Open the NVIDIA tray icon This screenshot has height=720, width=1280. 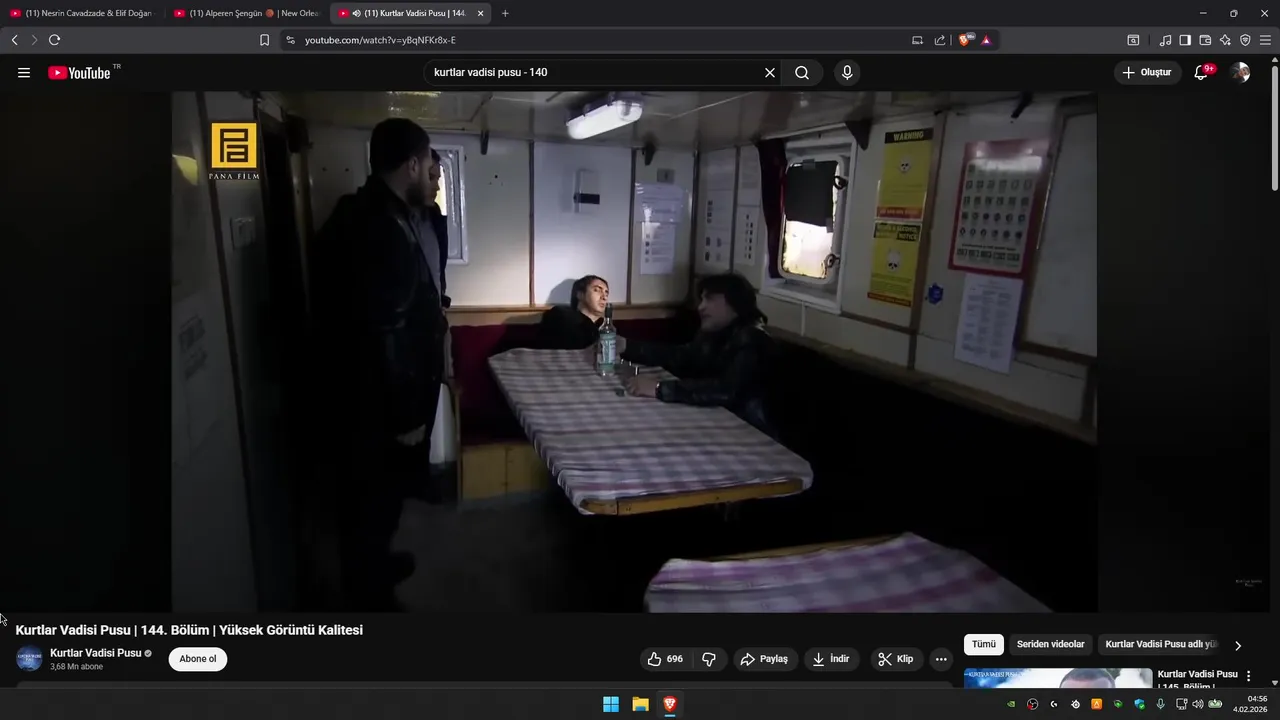click(1011, 704)
